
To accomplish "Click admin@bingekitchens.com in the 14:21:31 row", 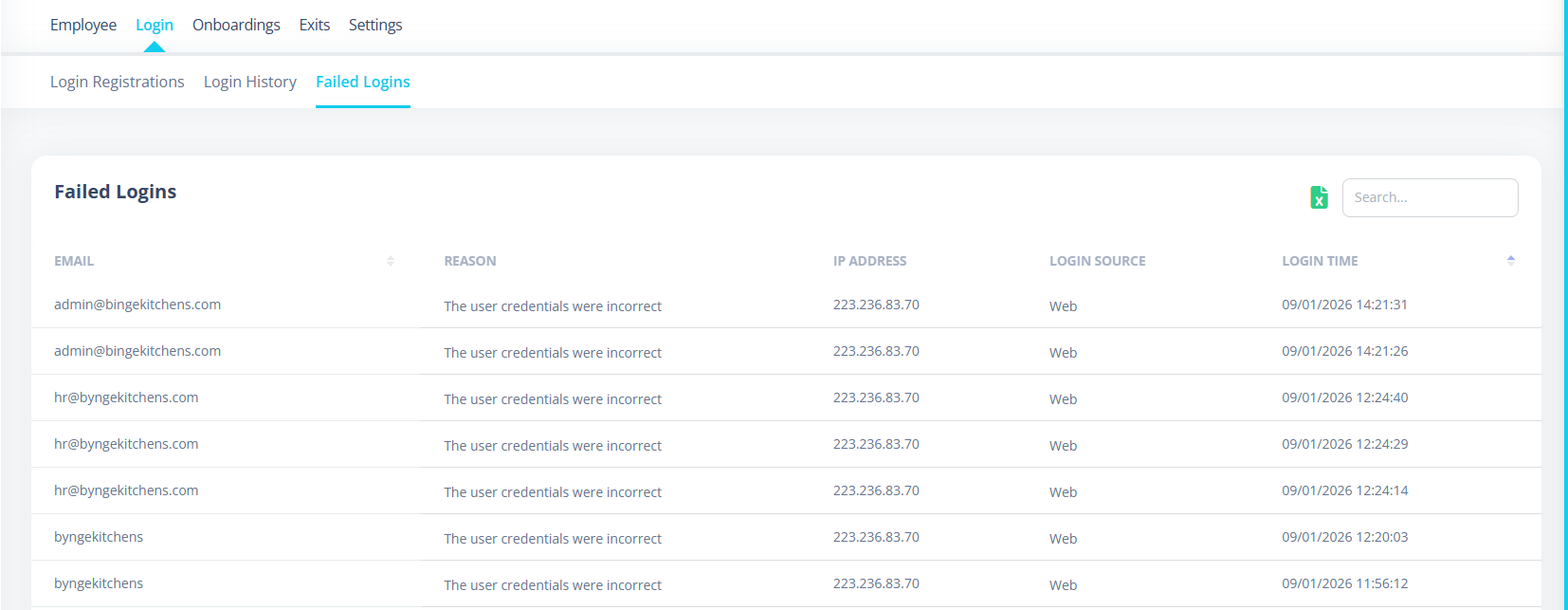I will (x=137, y=305).
